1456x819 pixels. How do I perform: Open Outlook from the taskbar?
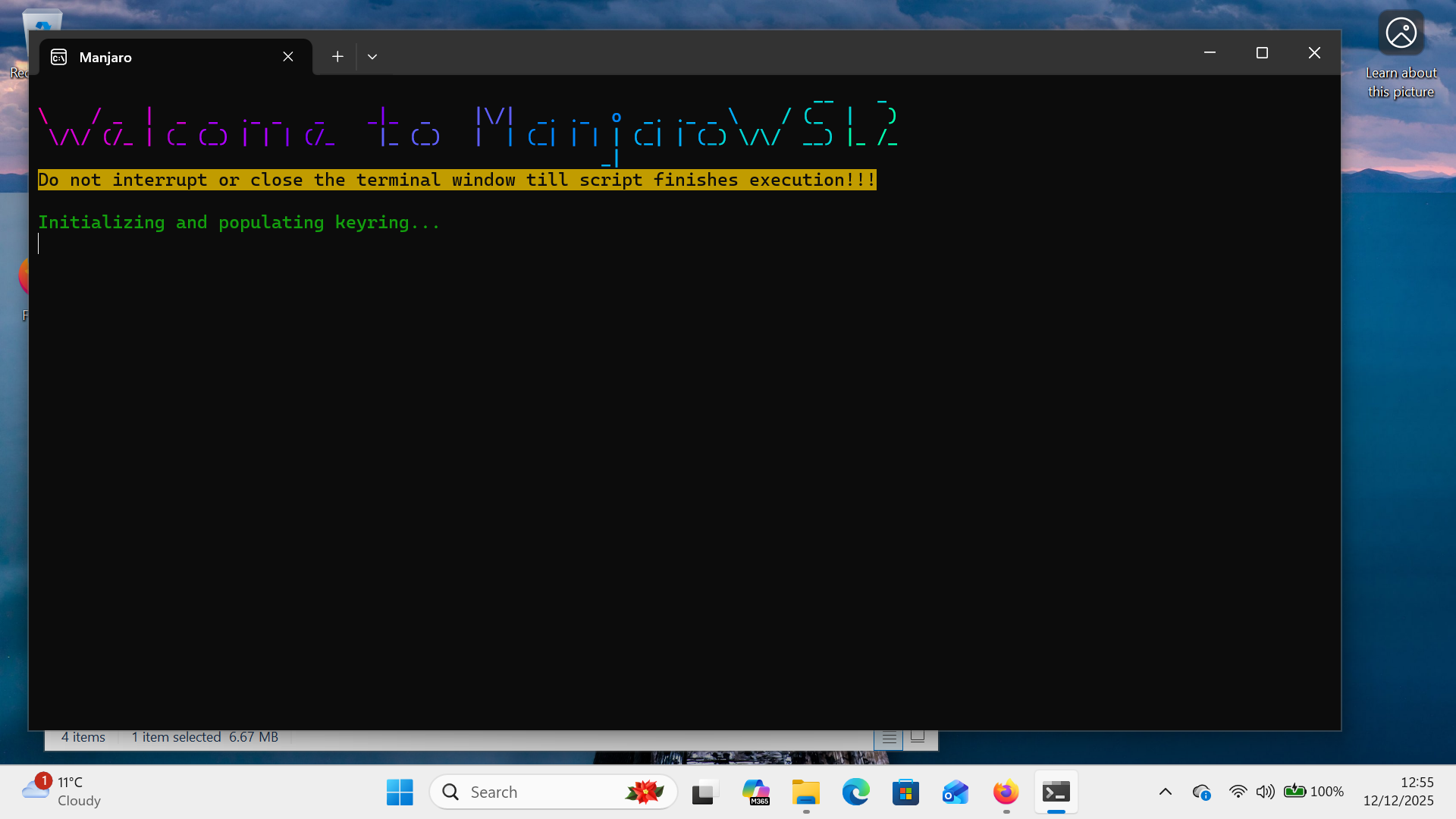[x=955, y=792]
